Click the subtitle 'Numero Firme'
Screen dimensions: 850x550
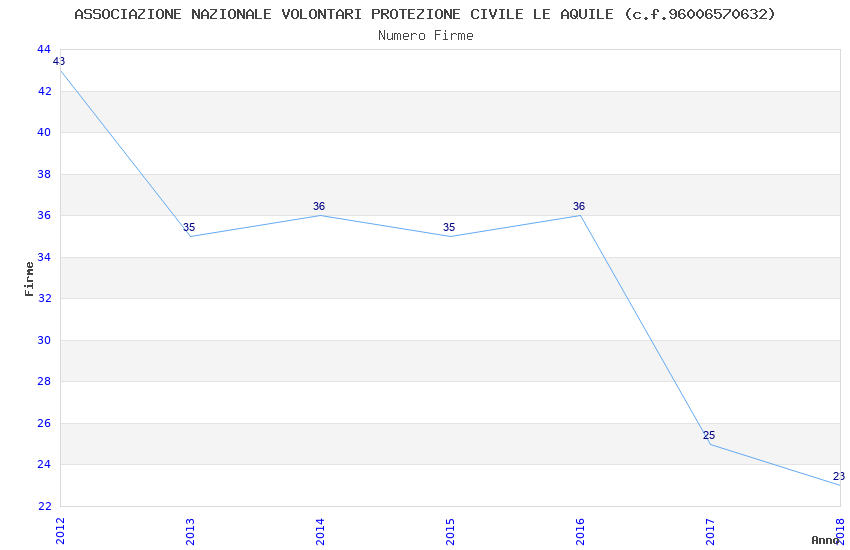[426, 35]
